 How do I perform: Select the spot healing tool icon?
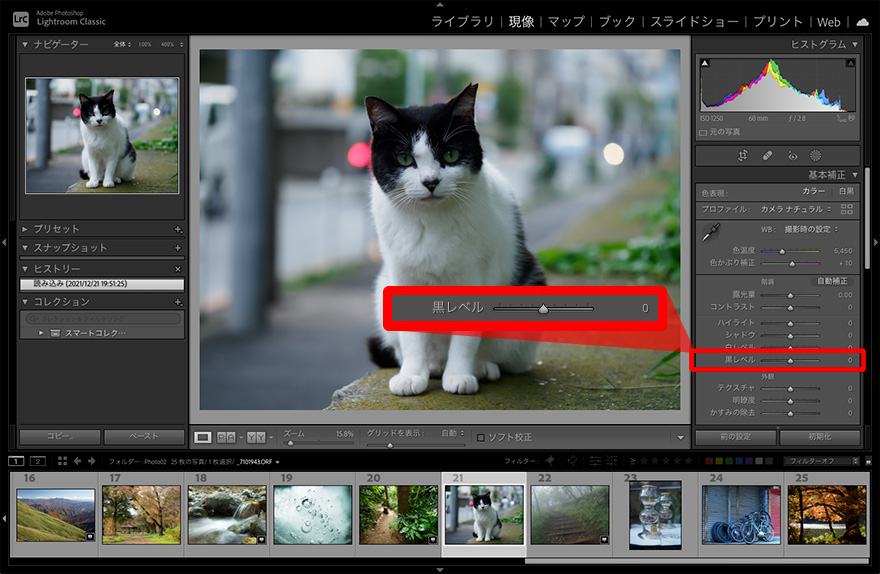[x=767, y=156]
